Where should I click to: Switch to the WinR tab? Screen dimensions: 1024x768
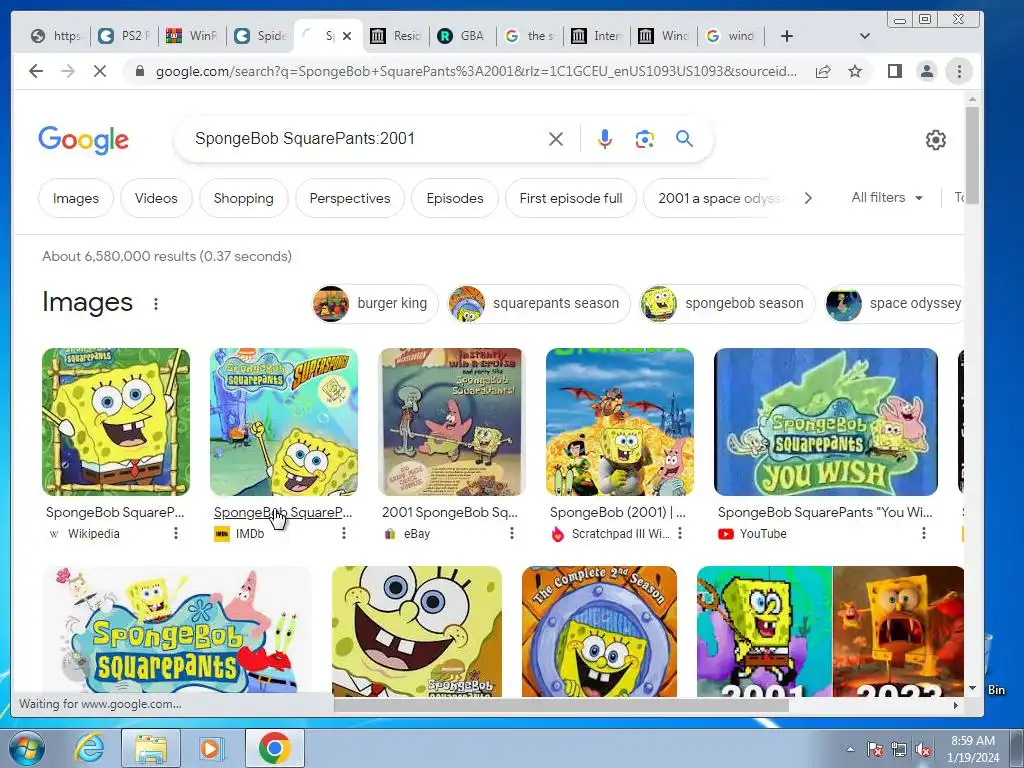[x=192, y=36]
